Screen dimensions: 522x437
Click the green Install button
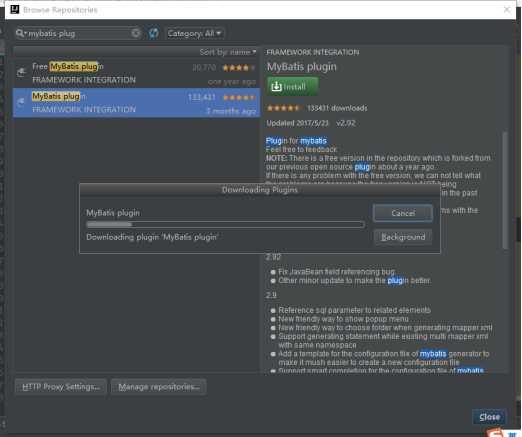tap(292, 87)
